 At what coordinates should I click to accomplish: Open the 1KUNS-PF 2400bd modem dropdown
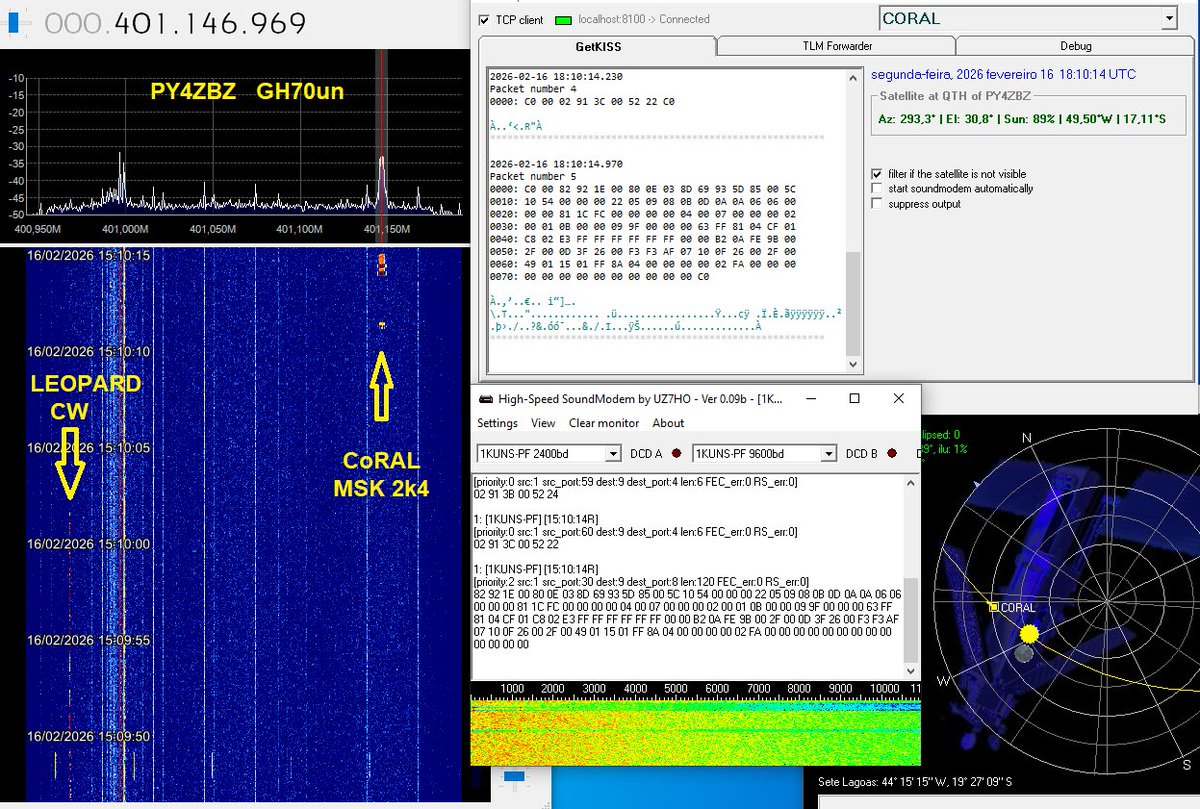613,454
